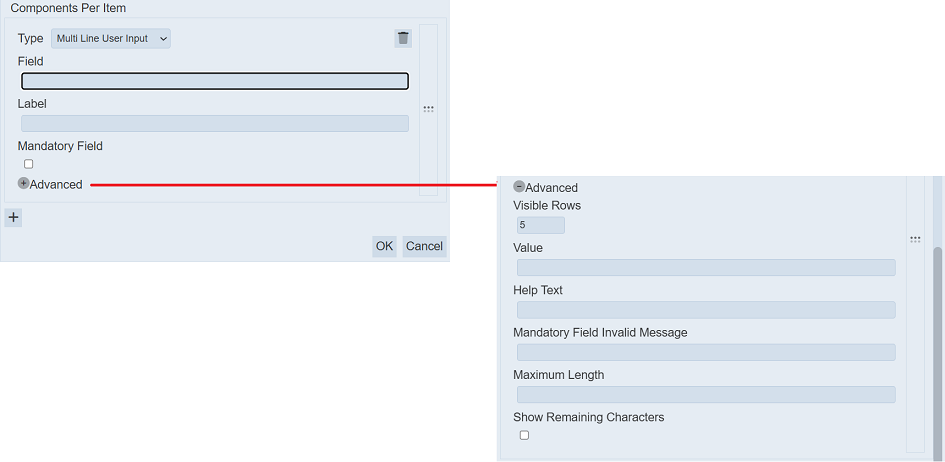Click the Field text input
The width and height of the screenshot is (945, 462).
[x=215, y=82]
